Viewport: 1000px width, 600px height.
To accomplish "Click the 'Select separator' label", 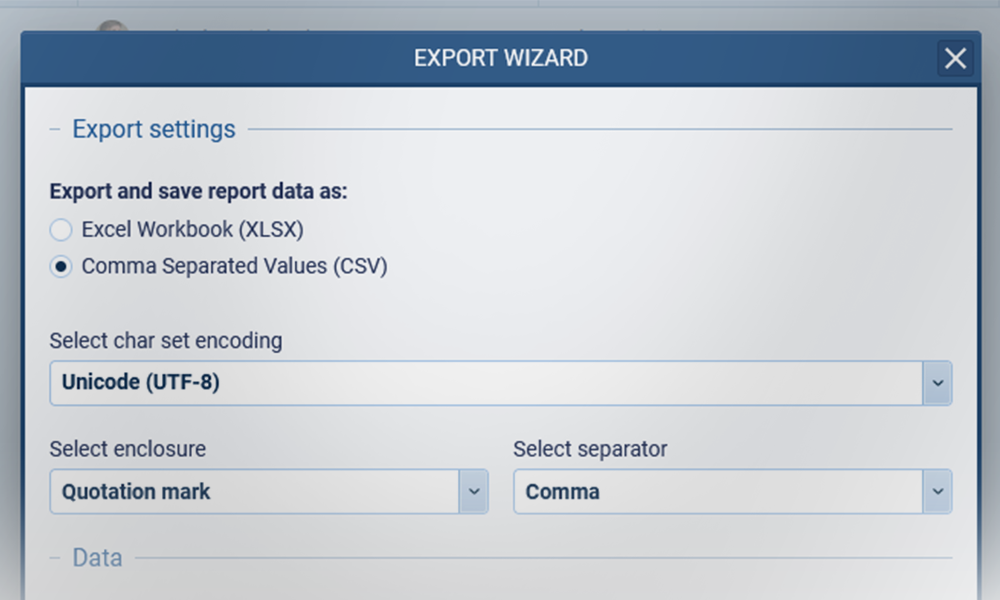I will tap(590, 449).
